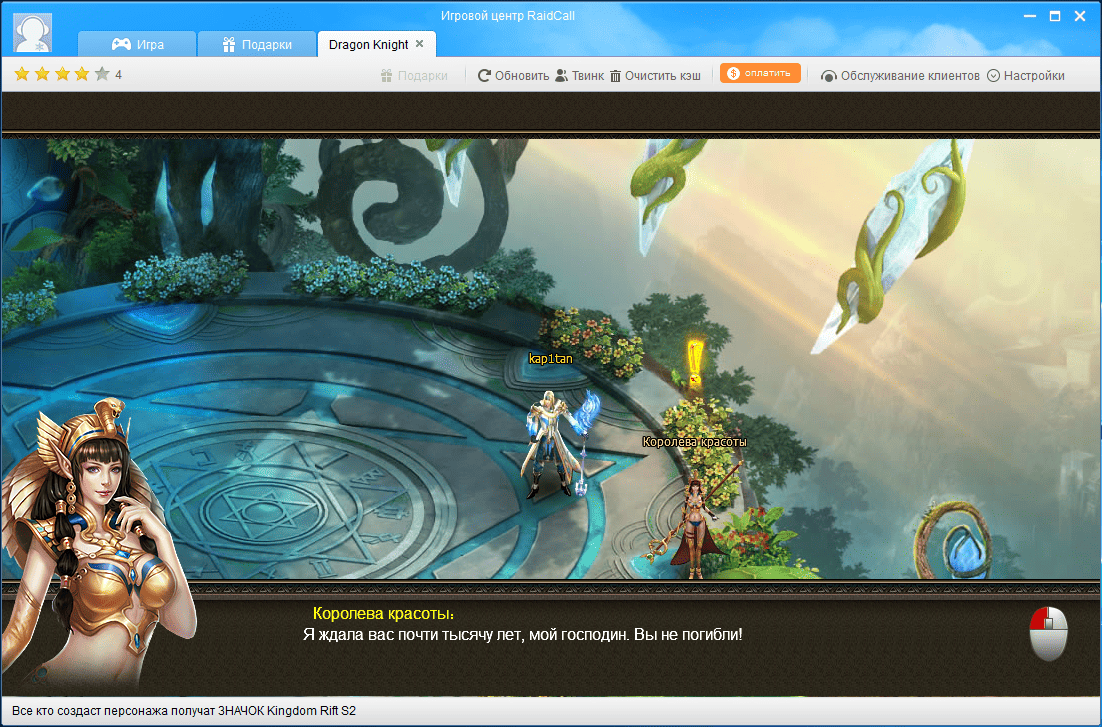Screen dimensions: 1102x727
Task: Click the yellow exclamation quest marker
Action: [x=694, y=361]
